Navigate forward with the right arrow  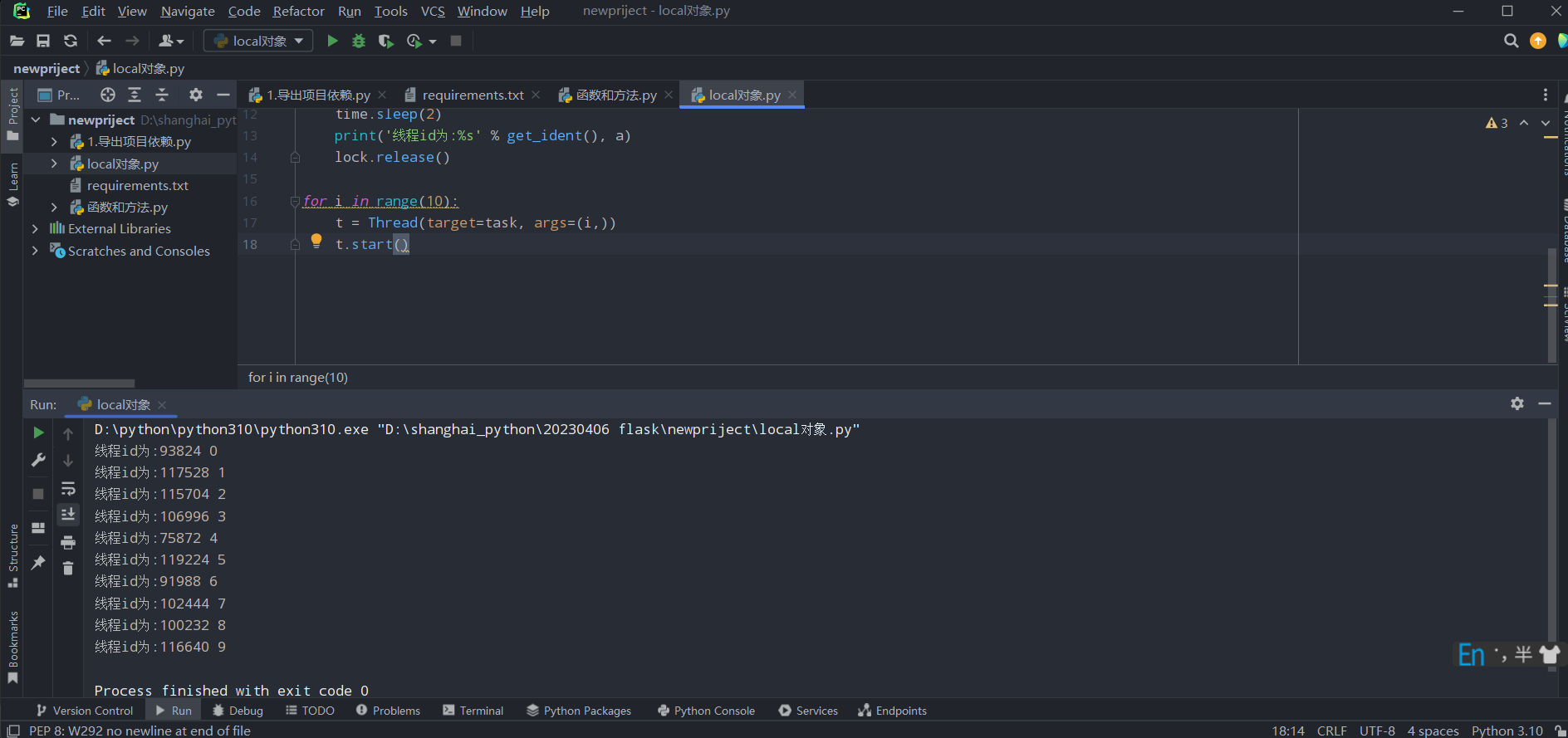(x=132, y=41)
